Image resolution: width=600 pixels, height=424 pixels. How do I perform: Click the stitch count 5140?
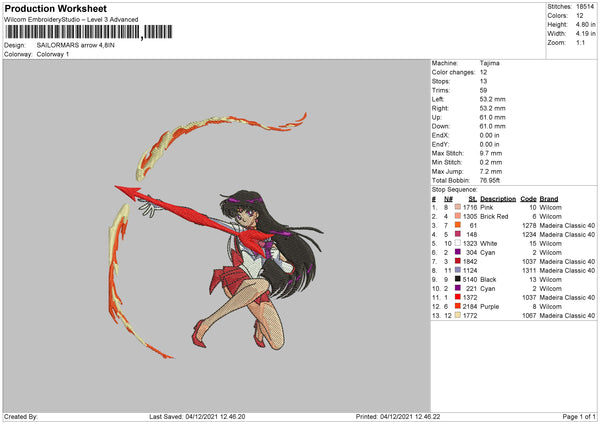[x=470, y=279]
